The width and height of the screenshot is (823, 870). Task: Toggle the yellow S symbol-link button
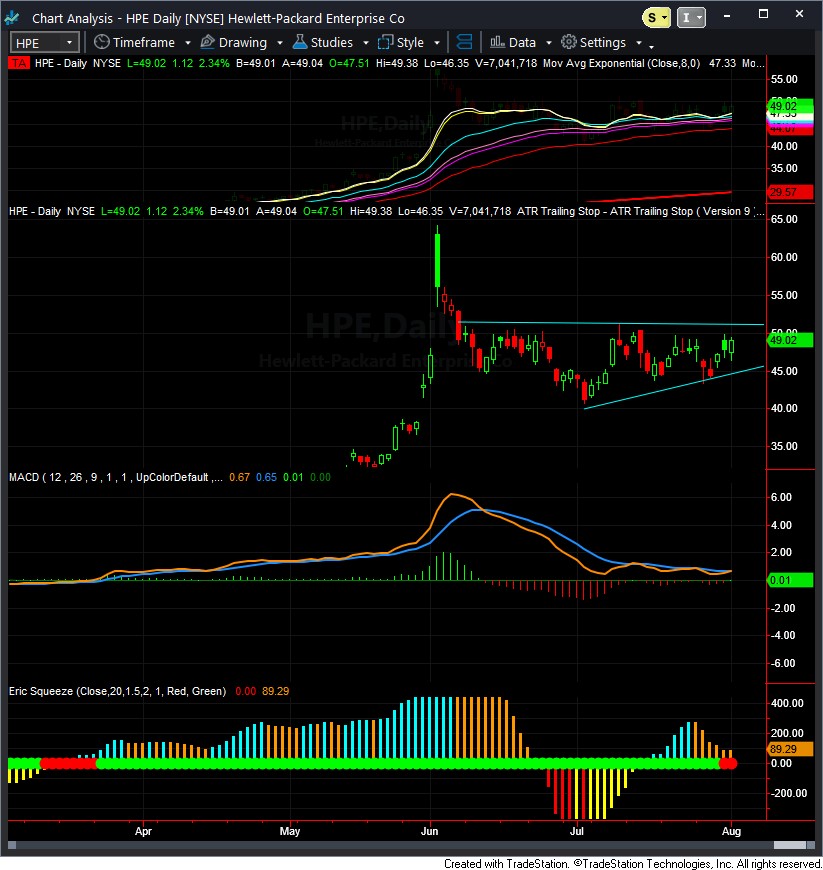coord(657,18)
